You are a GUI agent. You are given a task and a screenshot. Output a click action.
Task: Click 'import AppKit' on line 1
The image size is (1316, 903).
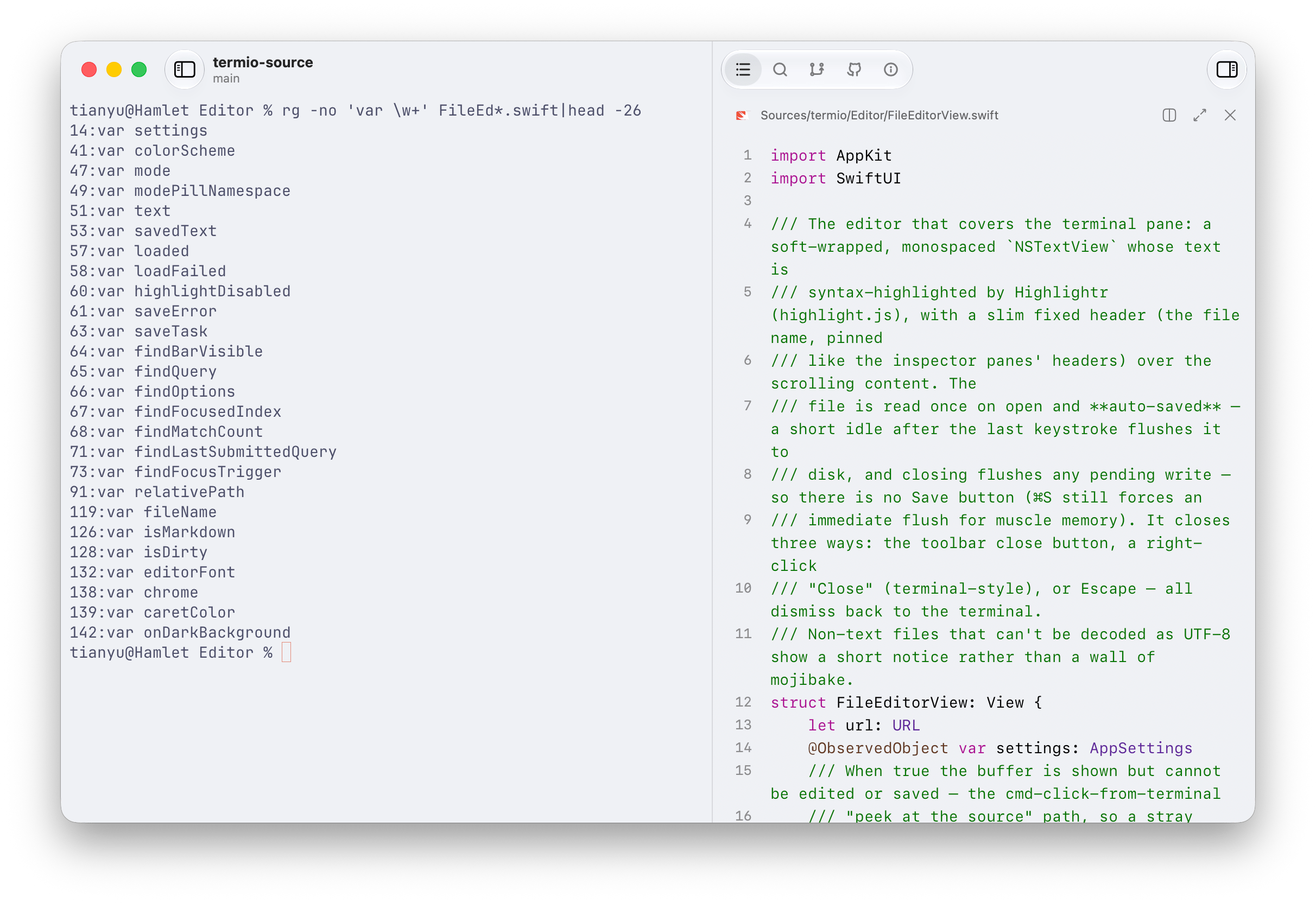pos(831,156)
